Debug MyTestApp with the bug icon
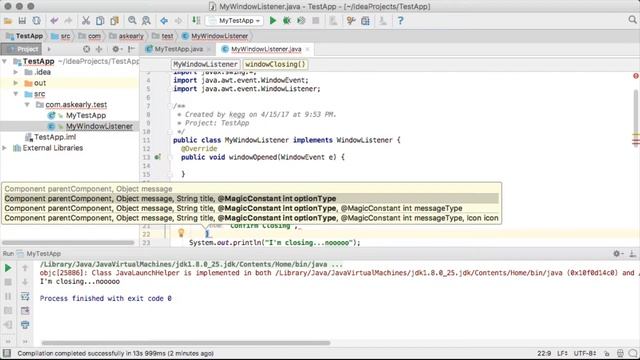This screenshot has width=640, height=360. [x=287, y=21]
